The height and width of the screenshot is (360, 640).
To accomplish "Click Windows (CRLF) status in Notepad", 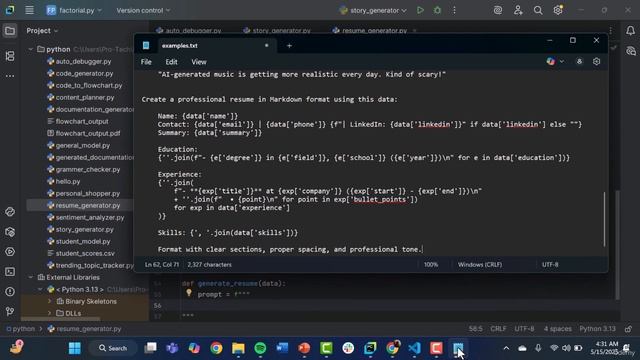I will 480,264.
